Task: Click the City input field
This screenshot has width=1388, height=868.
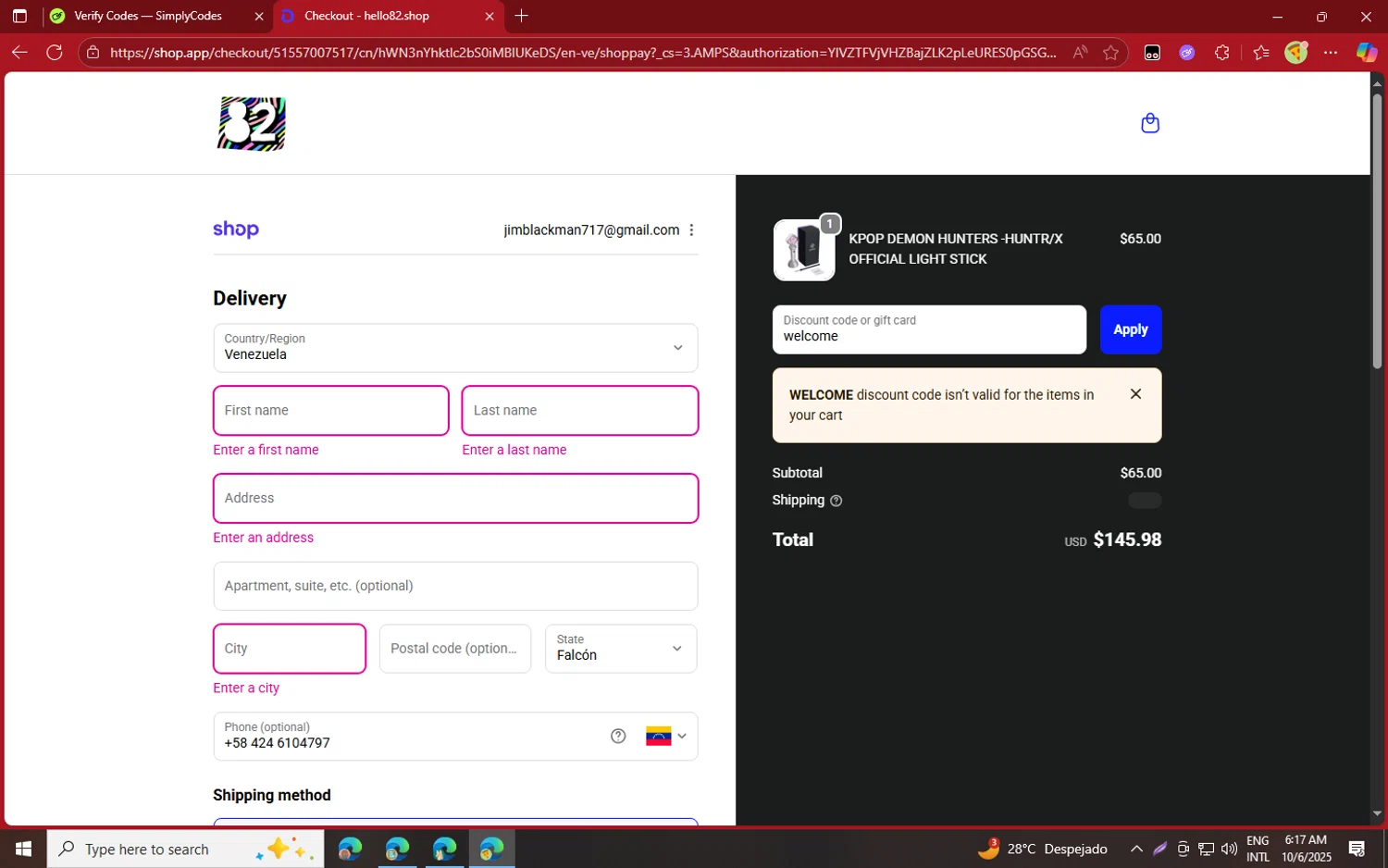Action: [x=290, y=649]
